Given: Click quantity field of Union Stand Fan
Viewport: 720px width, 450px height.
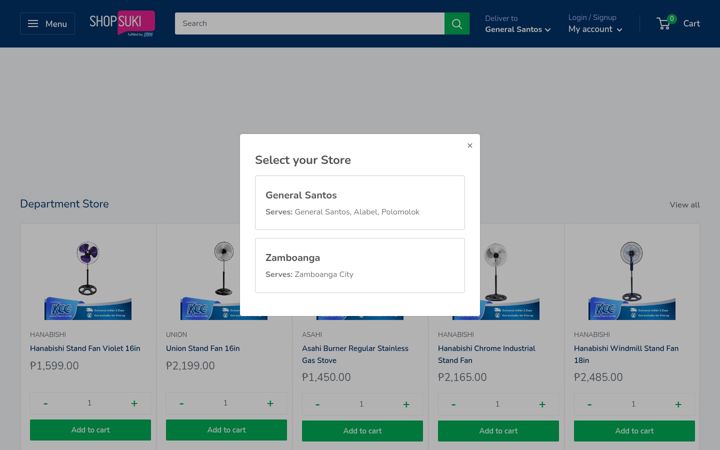Looking at the screenshot, I should pyautogui.click(x=225, y=403).
